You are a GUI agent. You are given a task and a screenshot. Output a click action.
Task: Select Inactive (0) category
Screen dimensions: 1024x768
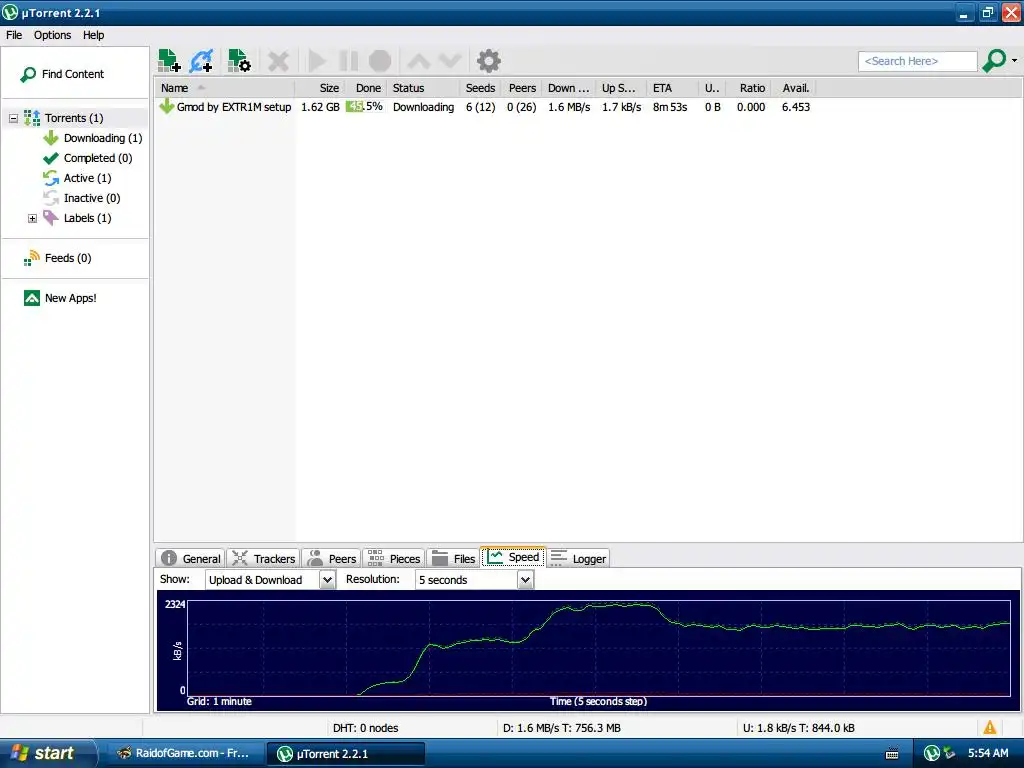[x=82, y=198]
